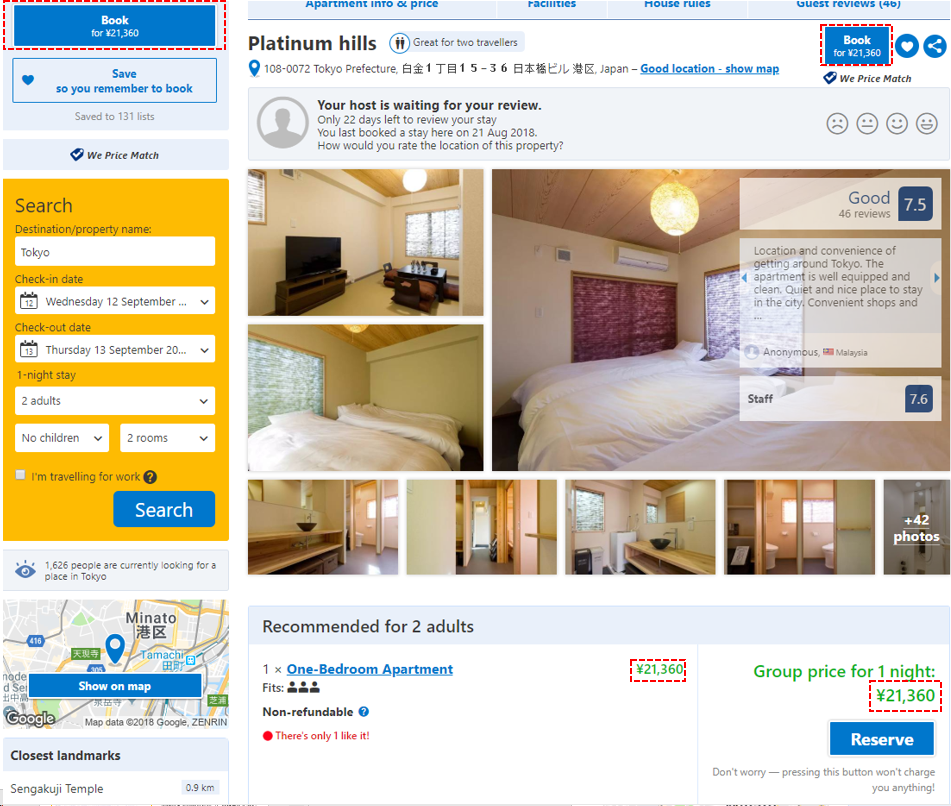The height and width of the screenshot is (806, 951).
Task: Click the share icon beside the heart
Action: click(935, 46)
